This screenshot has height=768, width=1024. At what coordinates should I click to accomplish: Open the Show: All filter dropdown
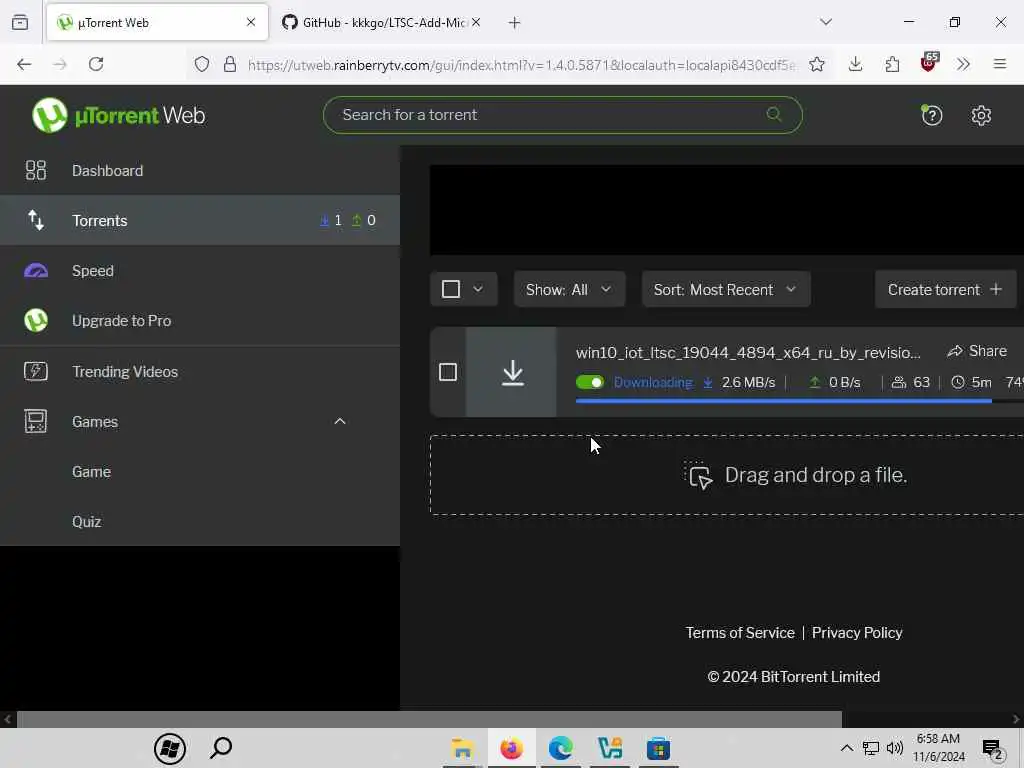(569, 289)
